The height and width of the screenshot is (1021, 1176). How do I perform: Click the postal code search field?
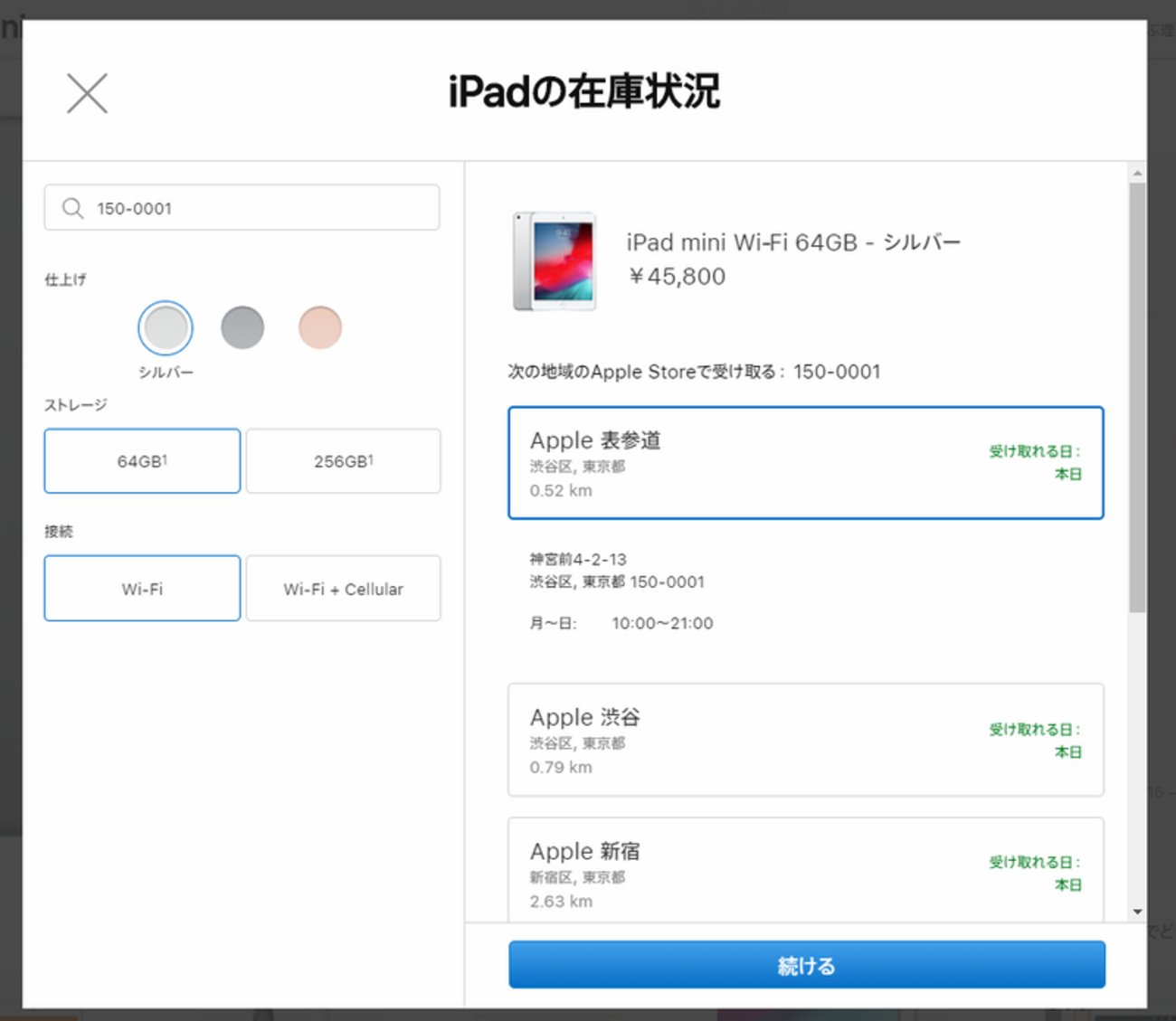coord(262,209)
